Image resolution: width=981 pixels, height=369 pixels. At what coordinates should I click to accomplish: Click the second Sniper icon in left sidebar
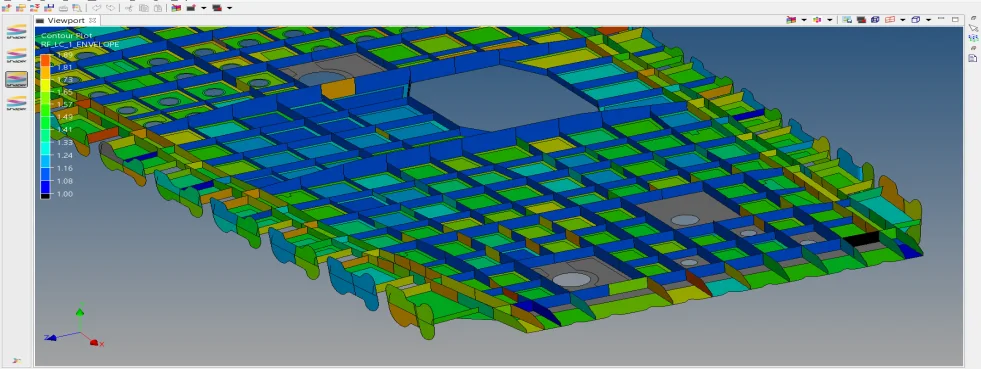click(x=16, y=55)
